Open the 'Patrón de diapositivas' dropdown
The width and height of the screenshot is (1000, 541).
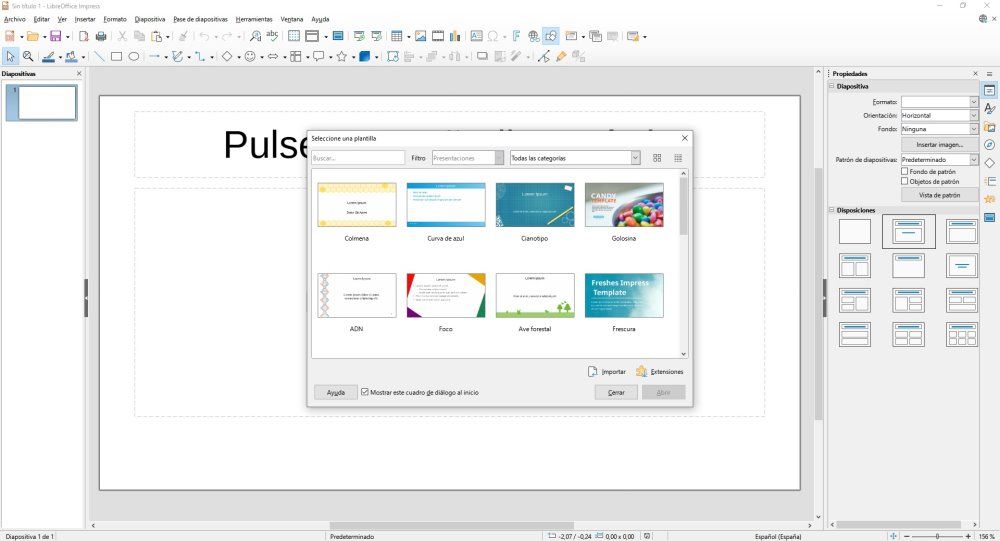click(939, 159)
